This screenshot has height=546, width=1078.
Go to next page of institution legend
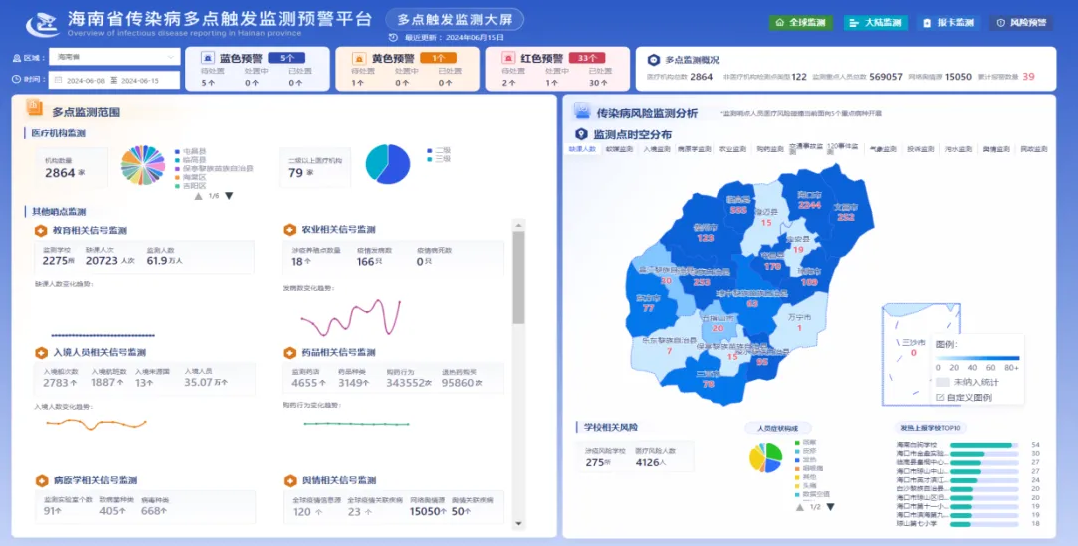tap(230, 196)
